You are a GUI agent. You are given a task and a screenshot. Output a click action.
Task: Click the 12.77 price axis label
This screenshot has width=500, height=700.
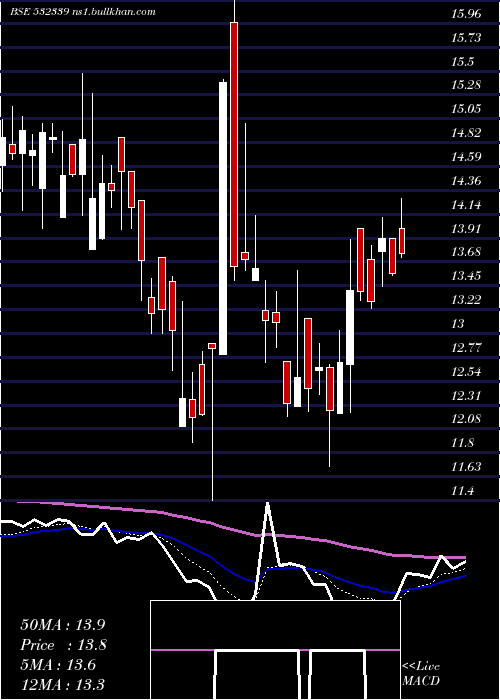tap(466, 348)
